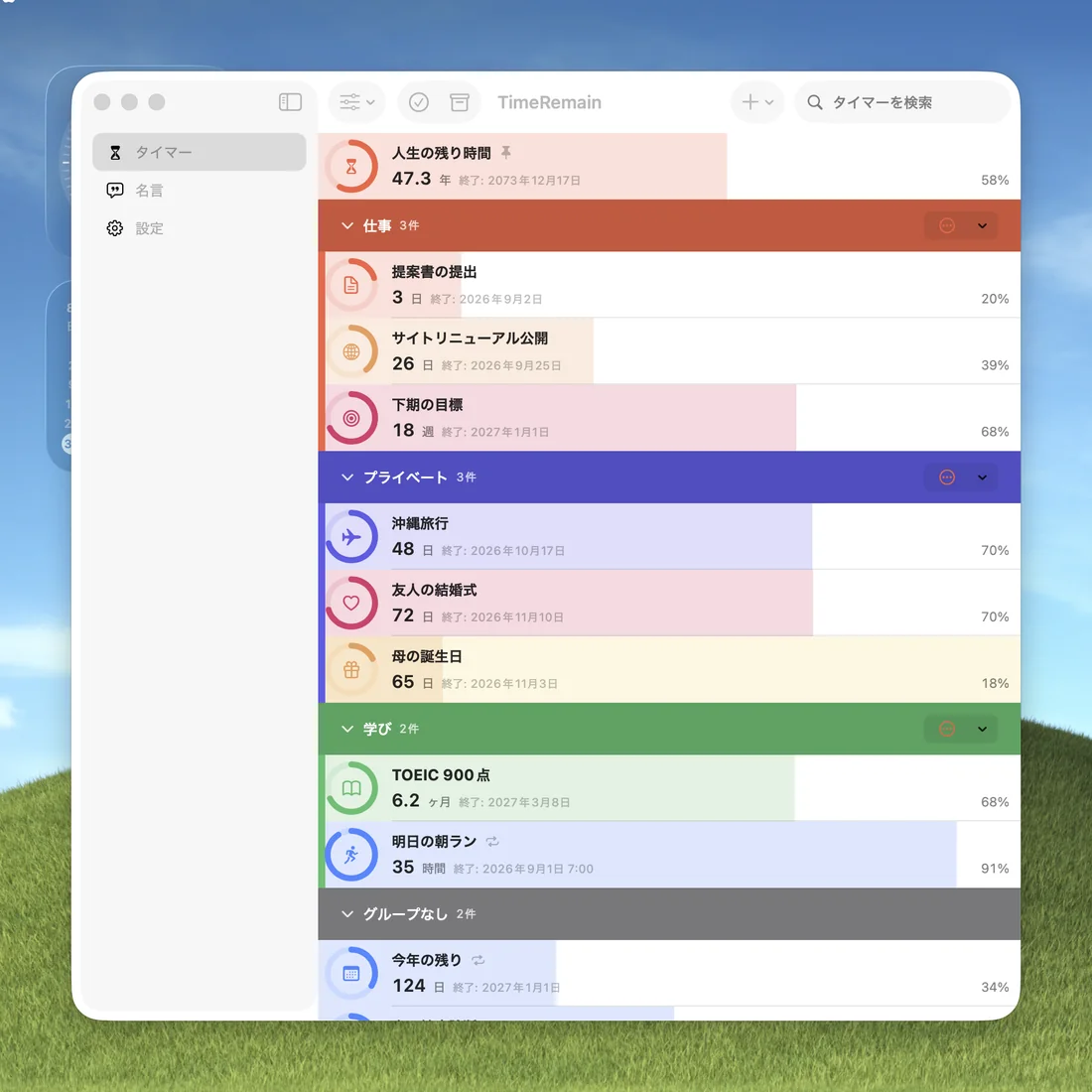
Task: Show completed timers checkmark icon
Action: coord(419,102)
